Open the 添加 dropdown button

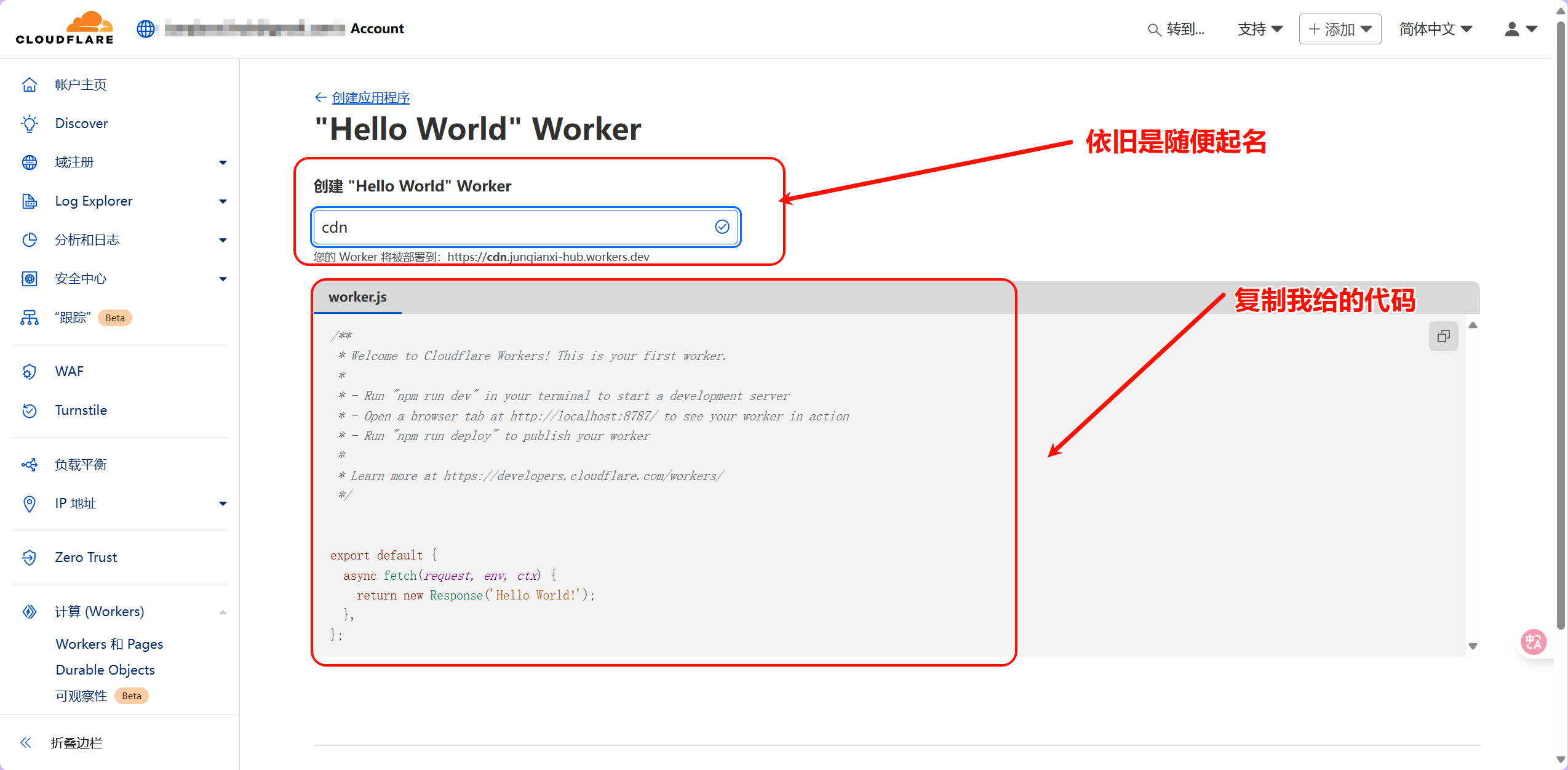coord(1340,29)
